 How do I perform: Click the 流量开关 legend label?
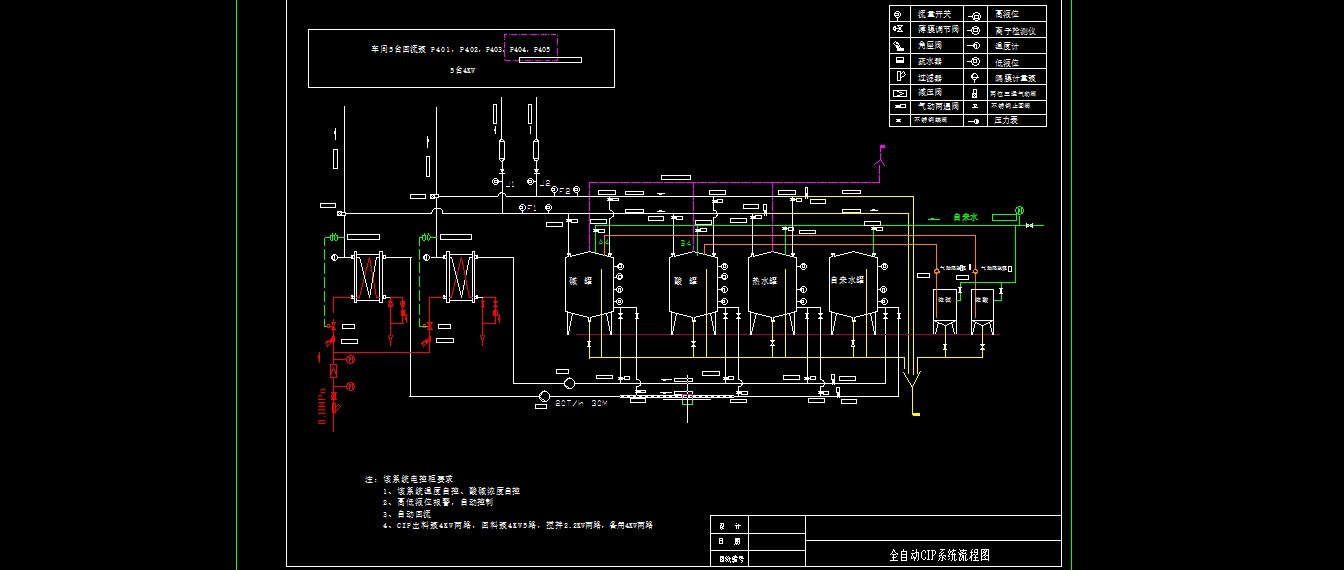[934, 15]
